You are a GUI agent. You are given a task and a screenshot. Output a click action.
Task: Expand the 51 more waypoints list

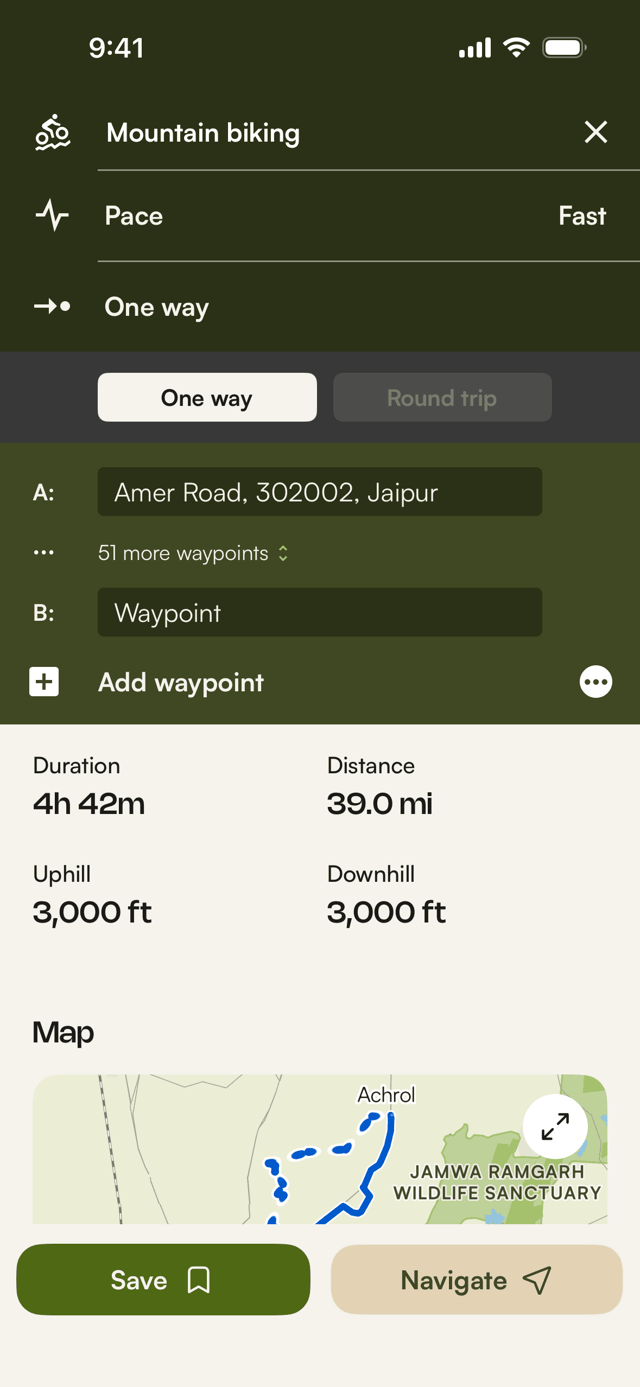193,553
